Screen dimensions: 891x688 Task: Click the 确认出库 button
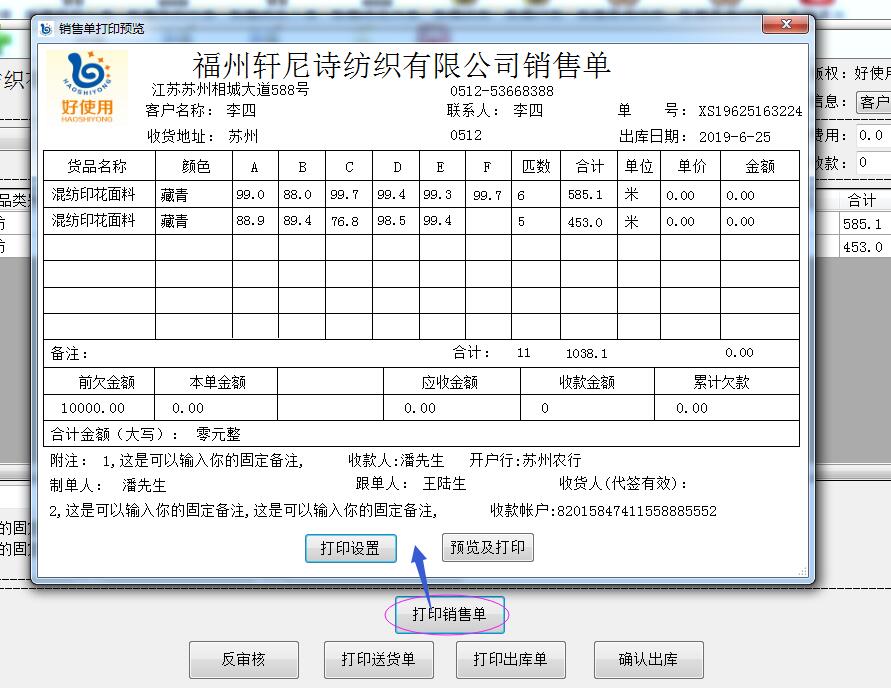point(648,660)
